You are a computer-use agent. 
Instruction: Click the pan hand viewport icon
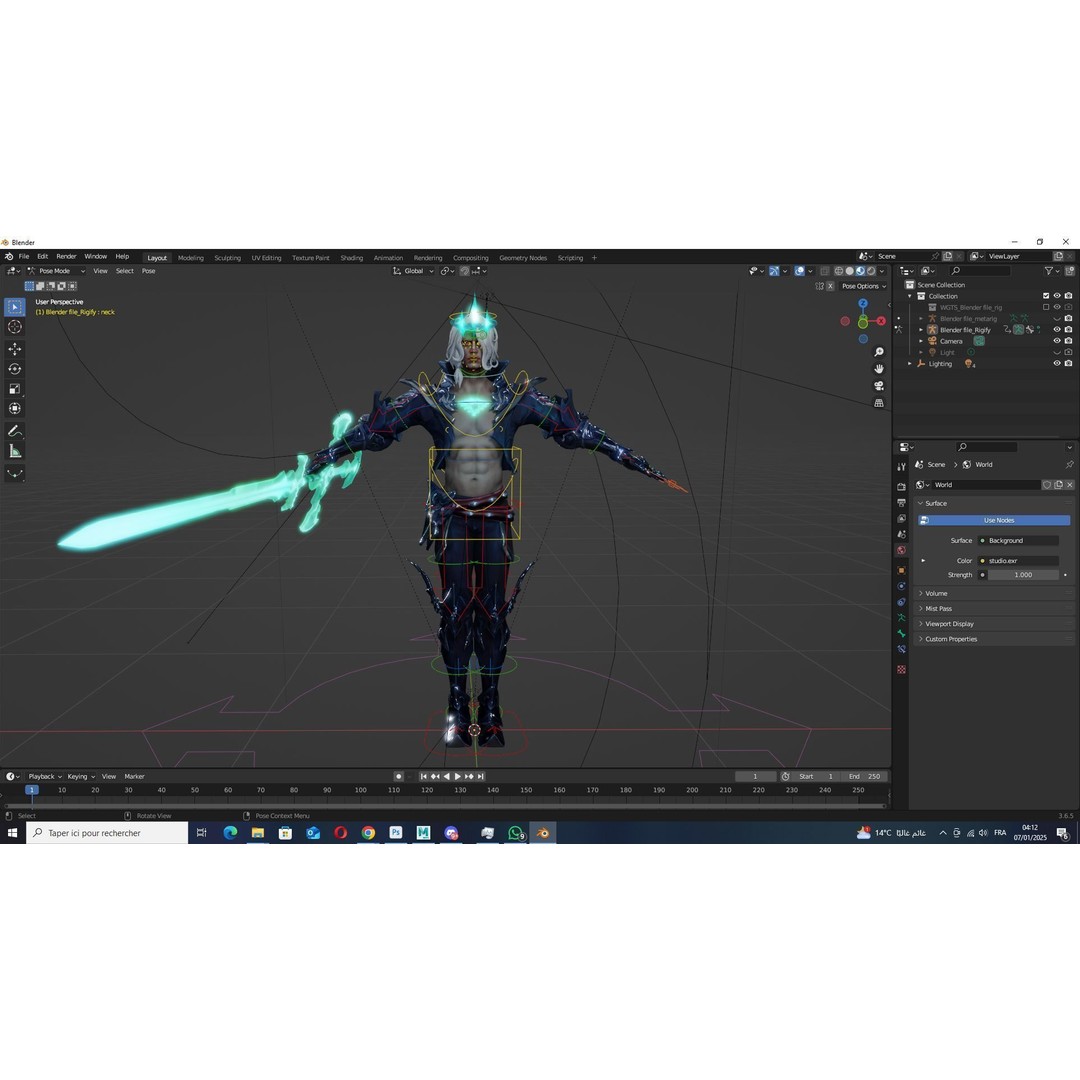(x=879, y=369)
